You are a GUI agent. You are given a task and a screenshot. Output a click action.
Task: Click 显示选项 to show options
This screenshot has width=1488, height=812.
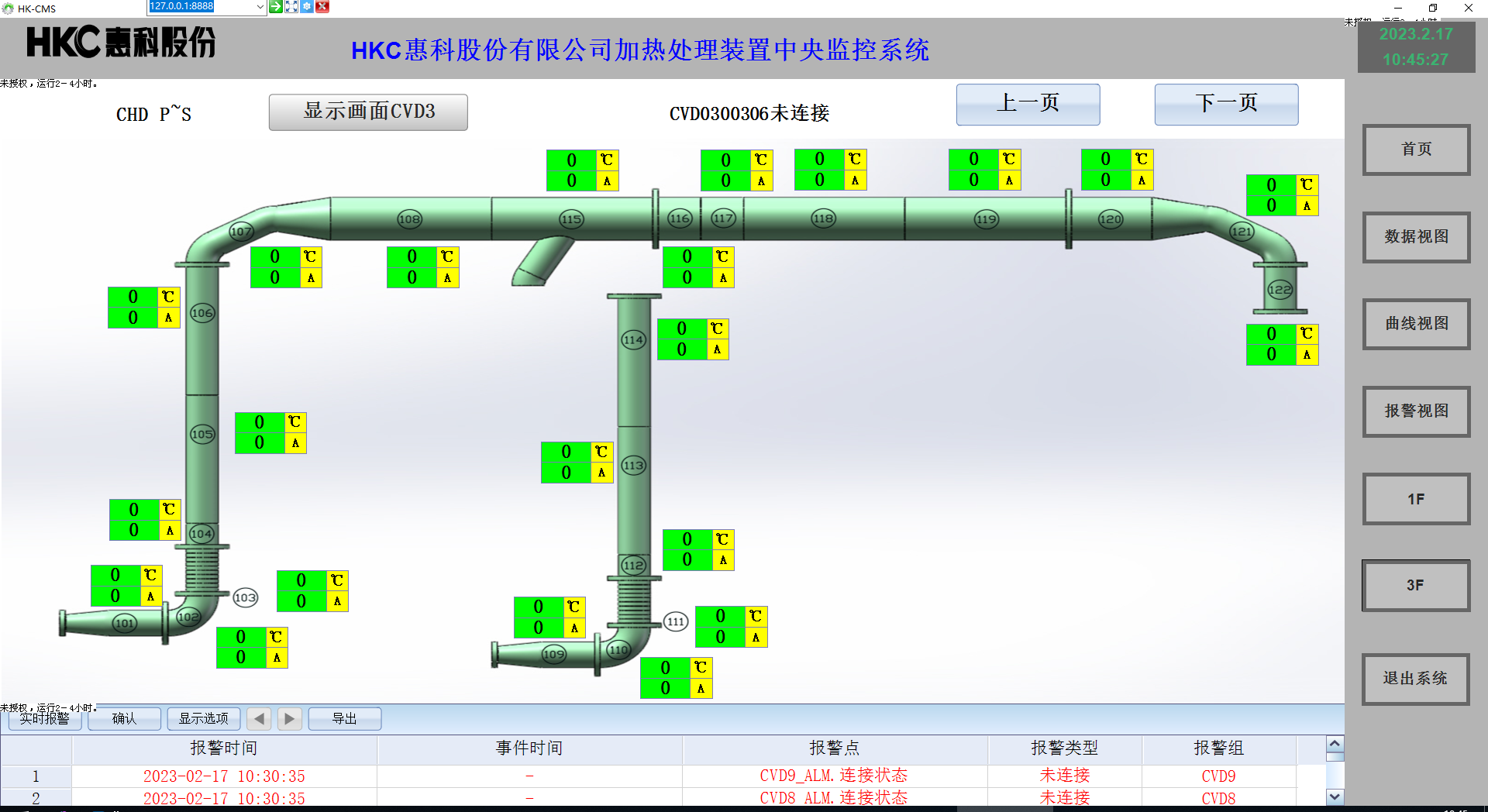pos(204,719)
